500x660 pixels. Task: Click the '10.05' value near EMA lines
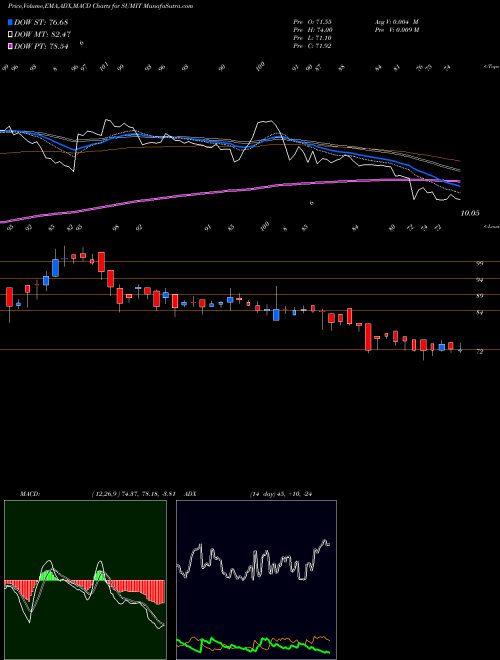pyautogui.click(x=470, y=213)
